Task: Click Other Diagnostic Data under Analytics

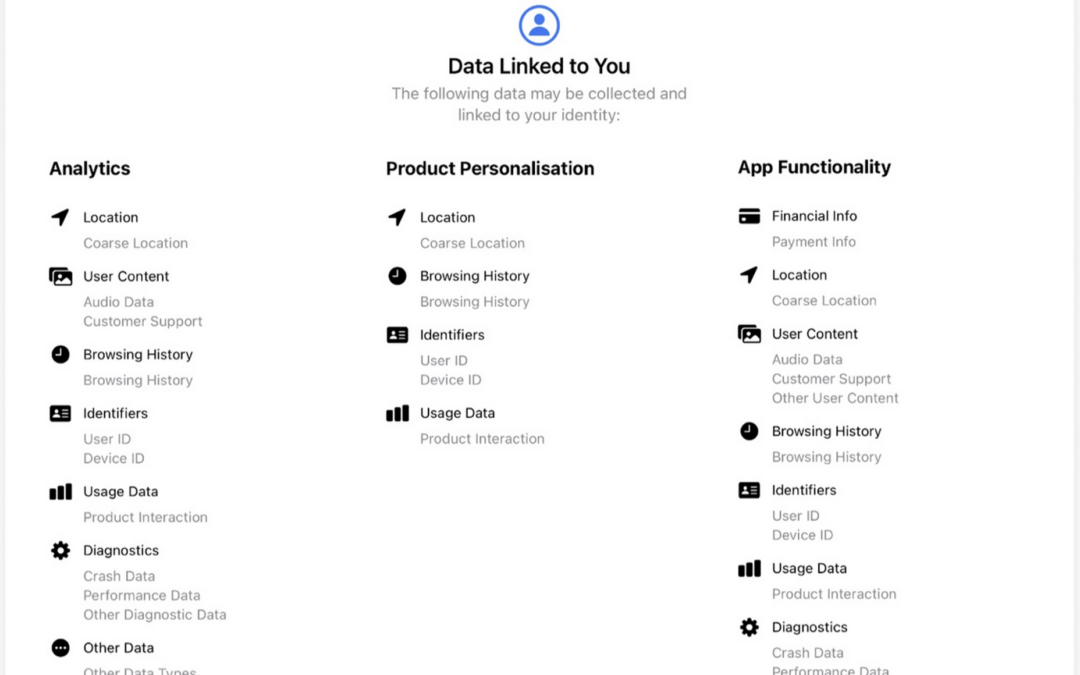Action: (x=154, y=614)
